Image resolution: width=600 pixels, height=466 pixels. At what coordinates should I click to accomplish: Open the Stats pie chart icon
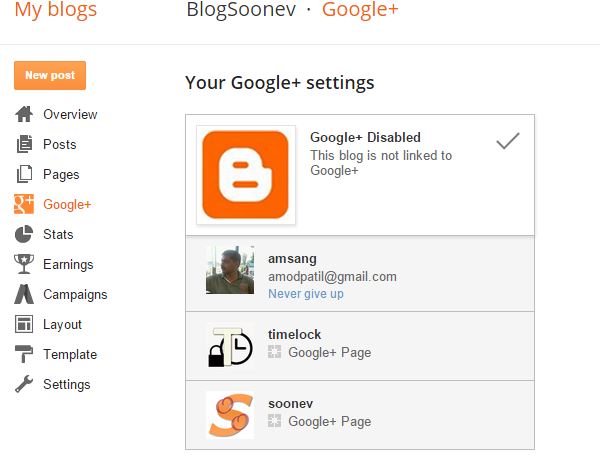(x=24, y=234)
